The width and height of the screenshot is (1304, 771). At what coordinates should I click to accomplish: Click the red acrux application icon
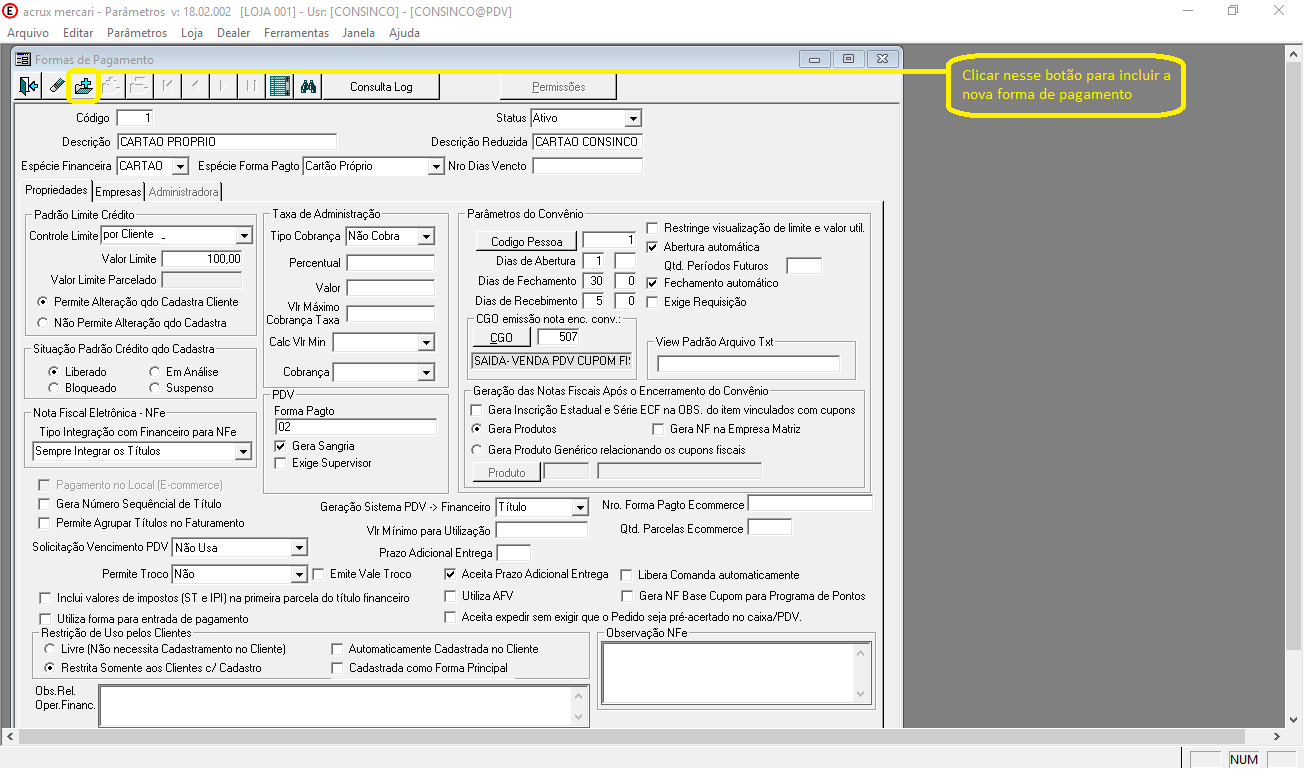pos(11,11)
